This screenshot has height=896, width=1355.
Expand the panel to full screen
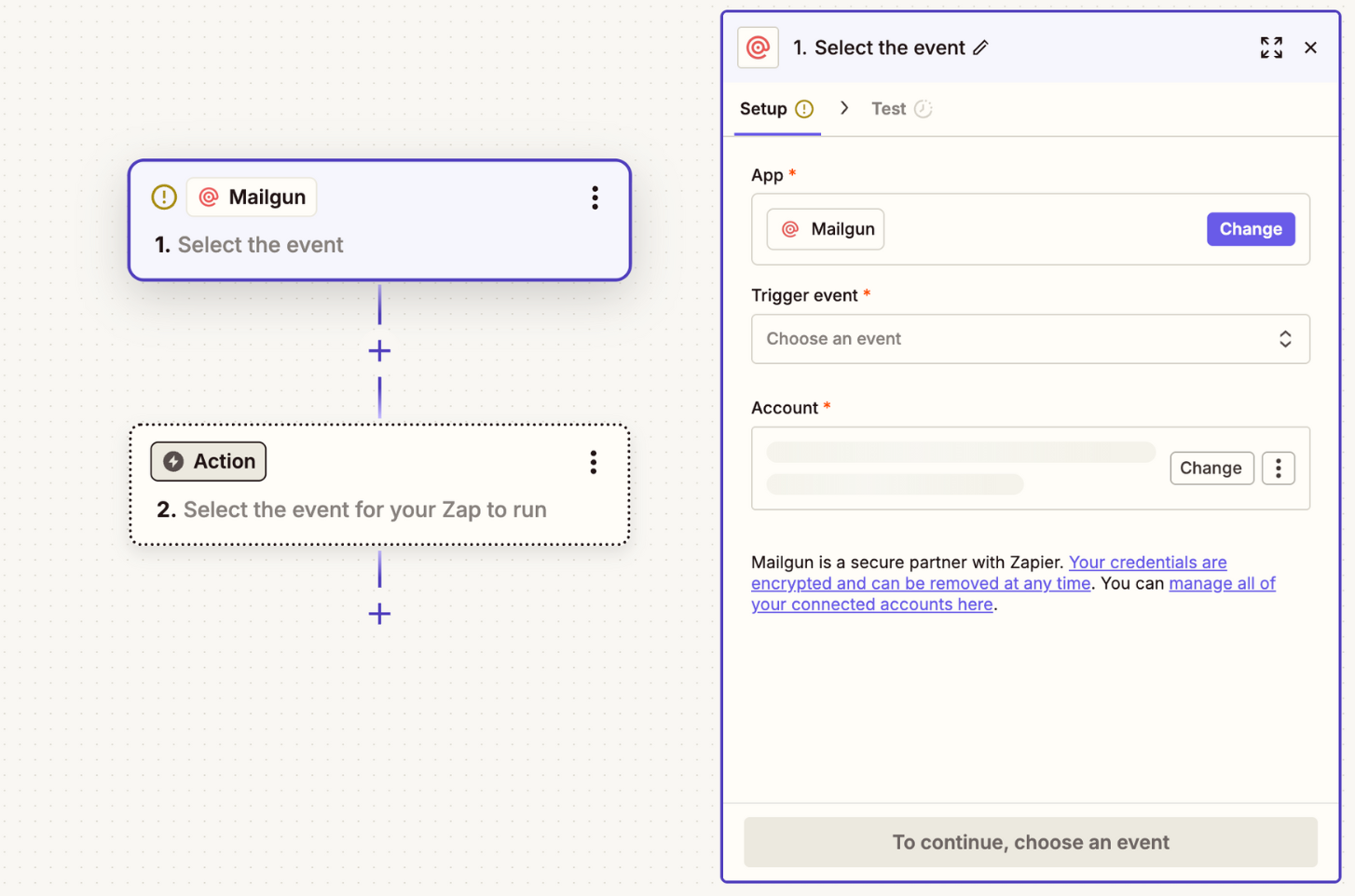(x=1271, y=47)
